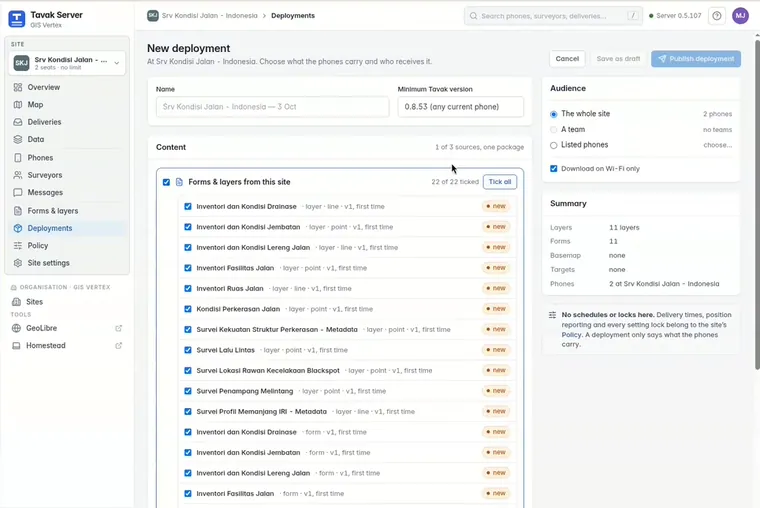760x508 pixels.
Task: Click Server 0.5.107 status indicator
Action: click(x=675, y=16)
